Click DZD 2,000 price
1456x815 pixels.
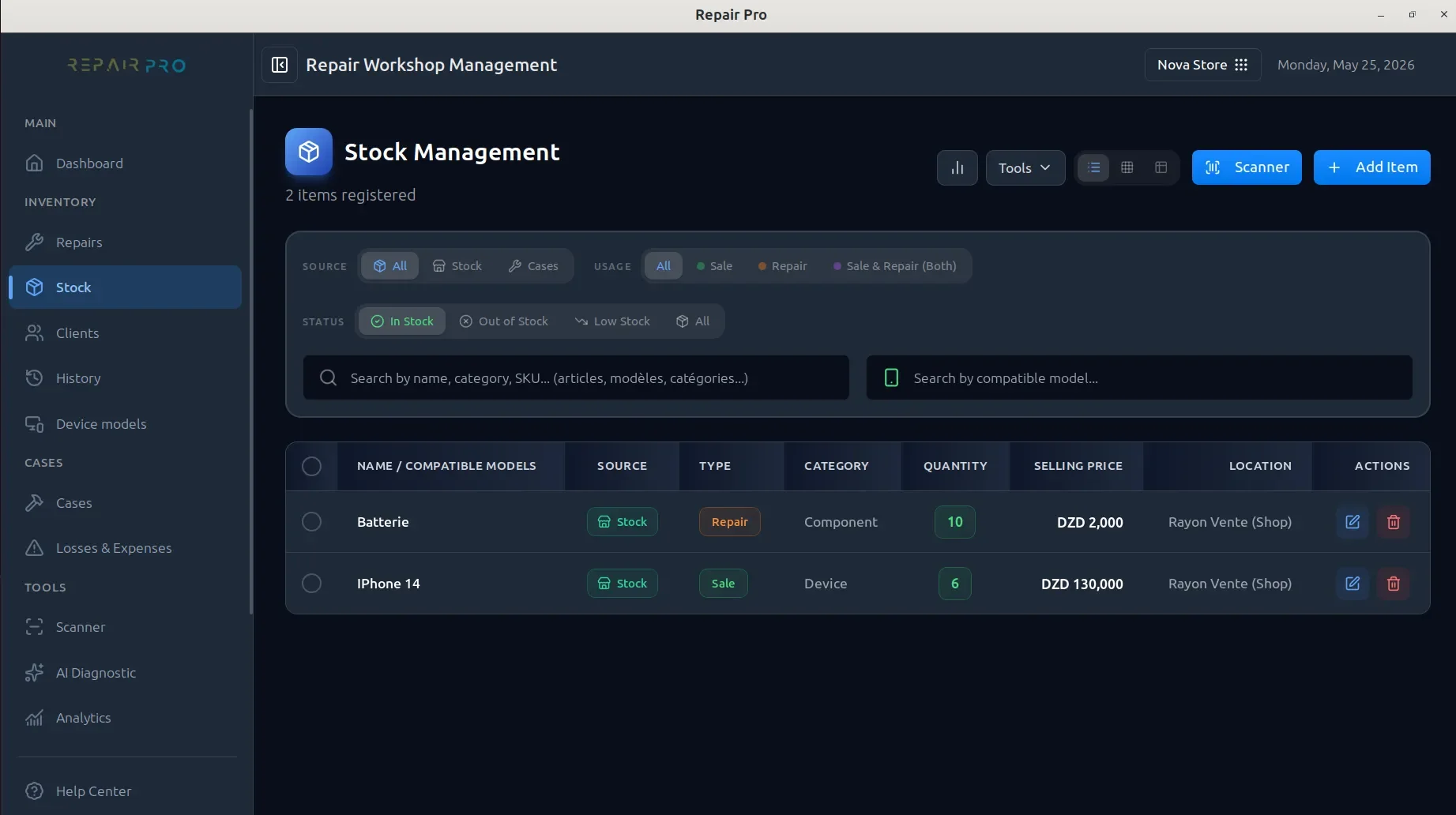coord(1089,523)
